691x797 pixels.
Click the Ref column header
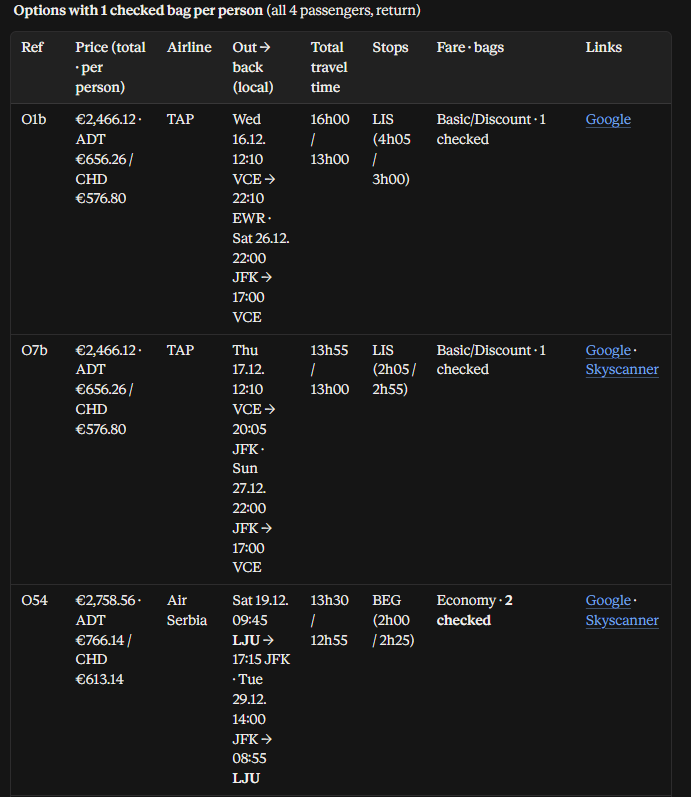[32, 47]
